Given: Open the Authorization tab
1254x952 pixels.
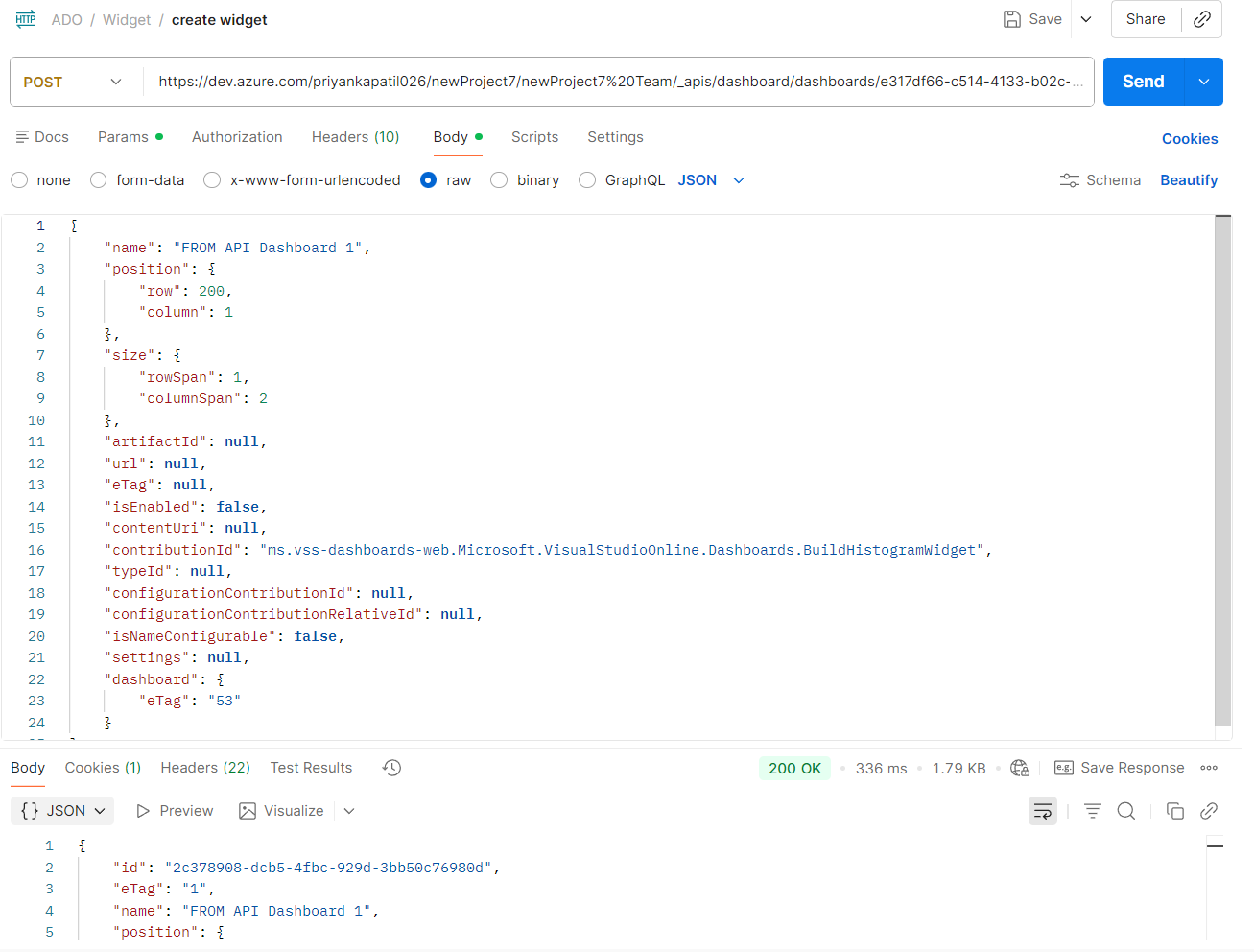Looking at the screenshot, I should [237, 137].
